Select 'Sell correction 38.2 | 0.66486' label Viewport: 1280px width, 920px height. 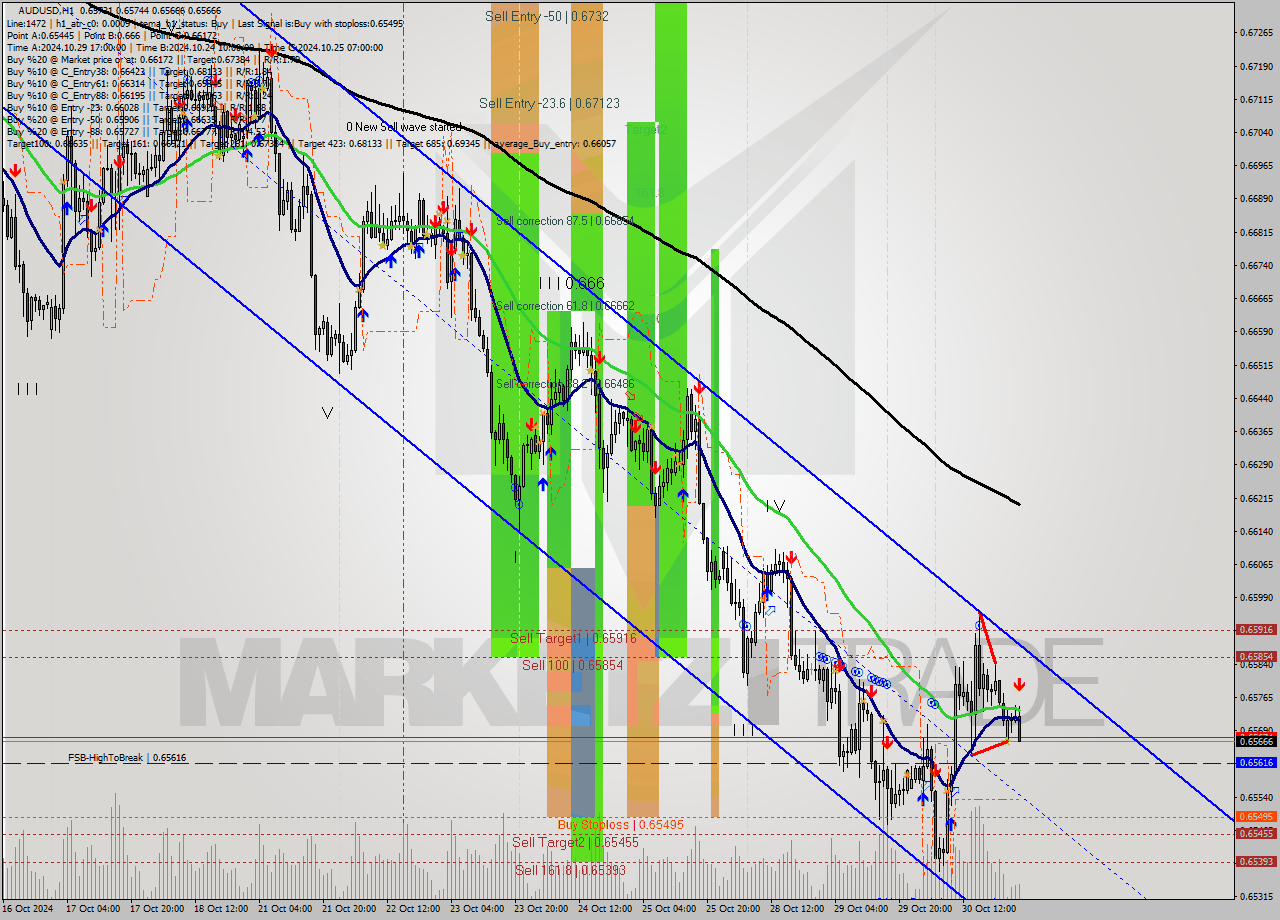pos(565,384)
